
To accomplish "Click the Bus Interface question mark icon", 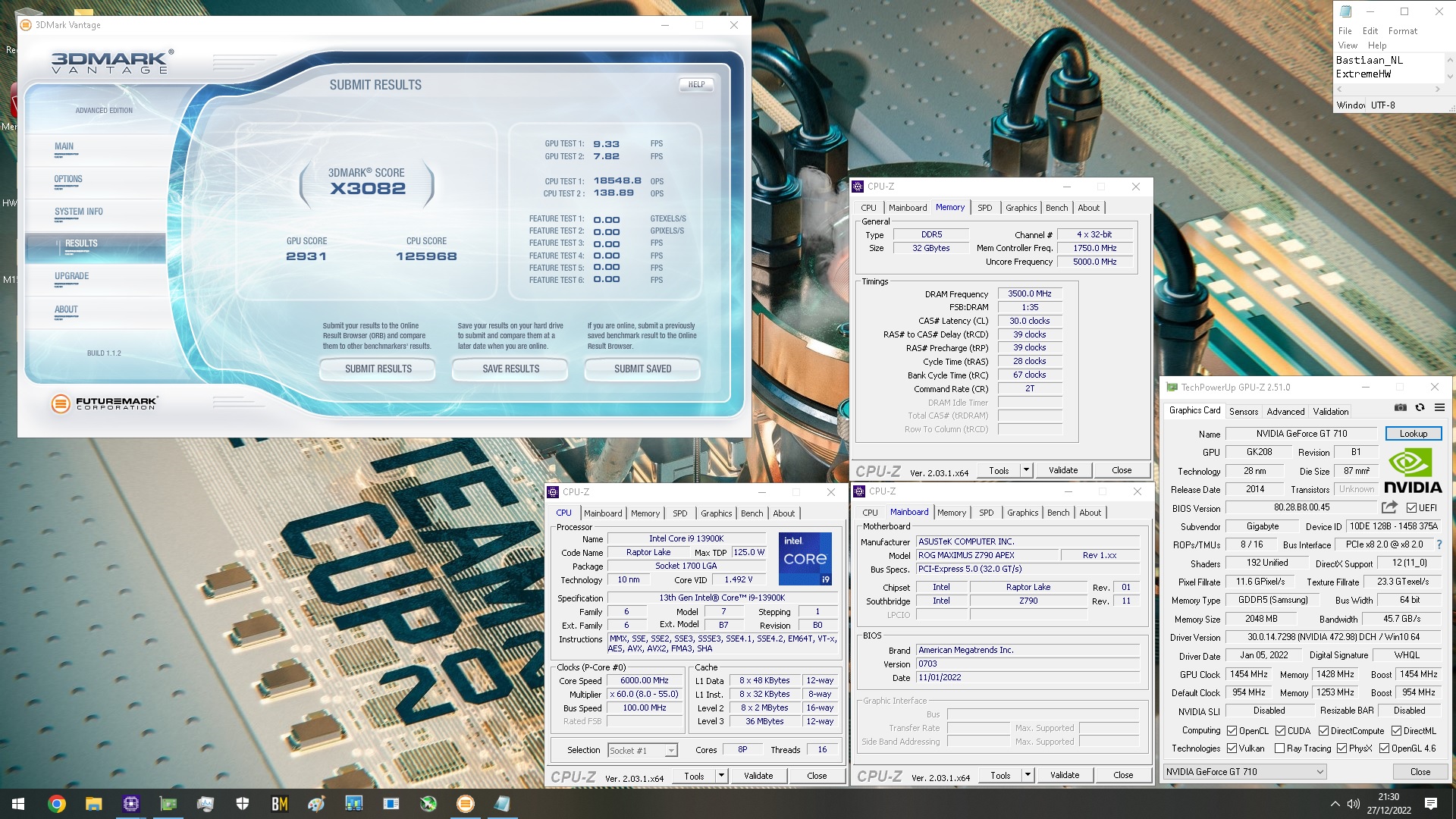I will coord(1439,544).
